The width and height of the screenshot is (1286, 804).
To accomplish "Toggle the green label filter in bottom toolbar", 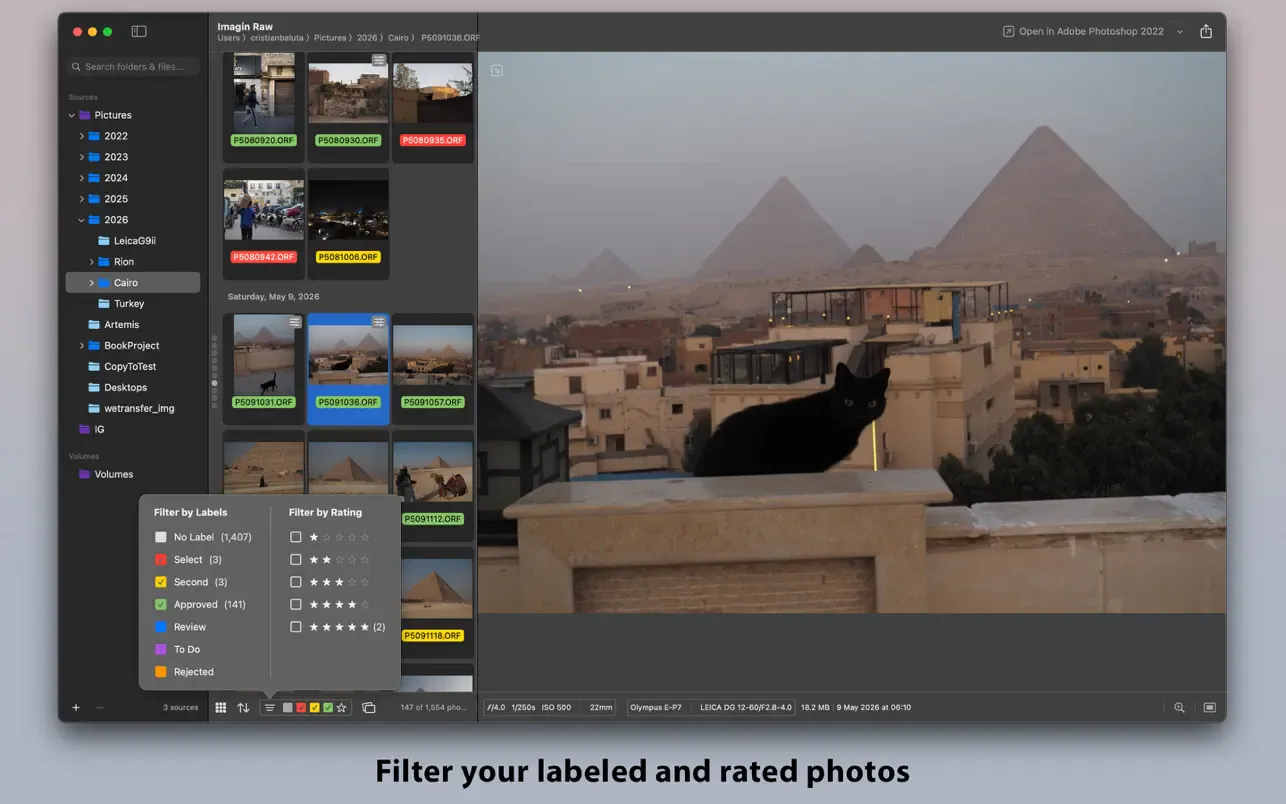I will (328, 708).
